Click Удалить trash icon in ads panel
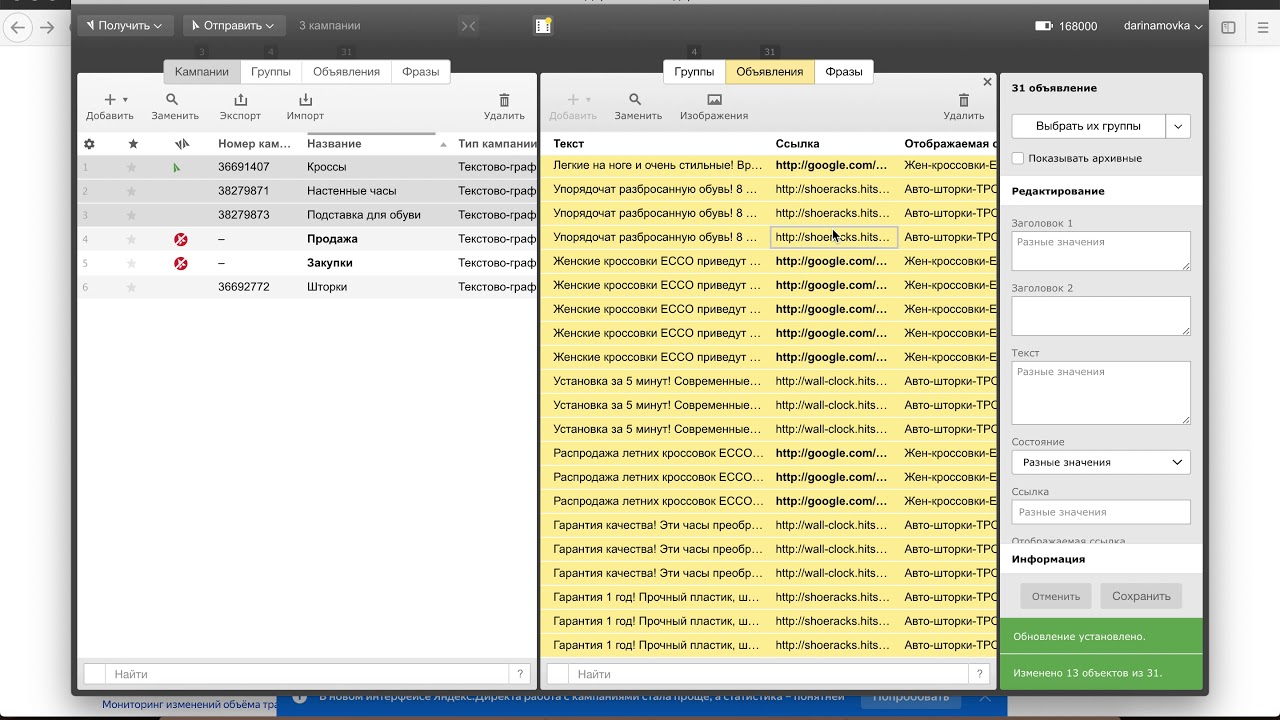Screen dimensions: 1280x720 tap(964, 100)
